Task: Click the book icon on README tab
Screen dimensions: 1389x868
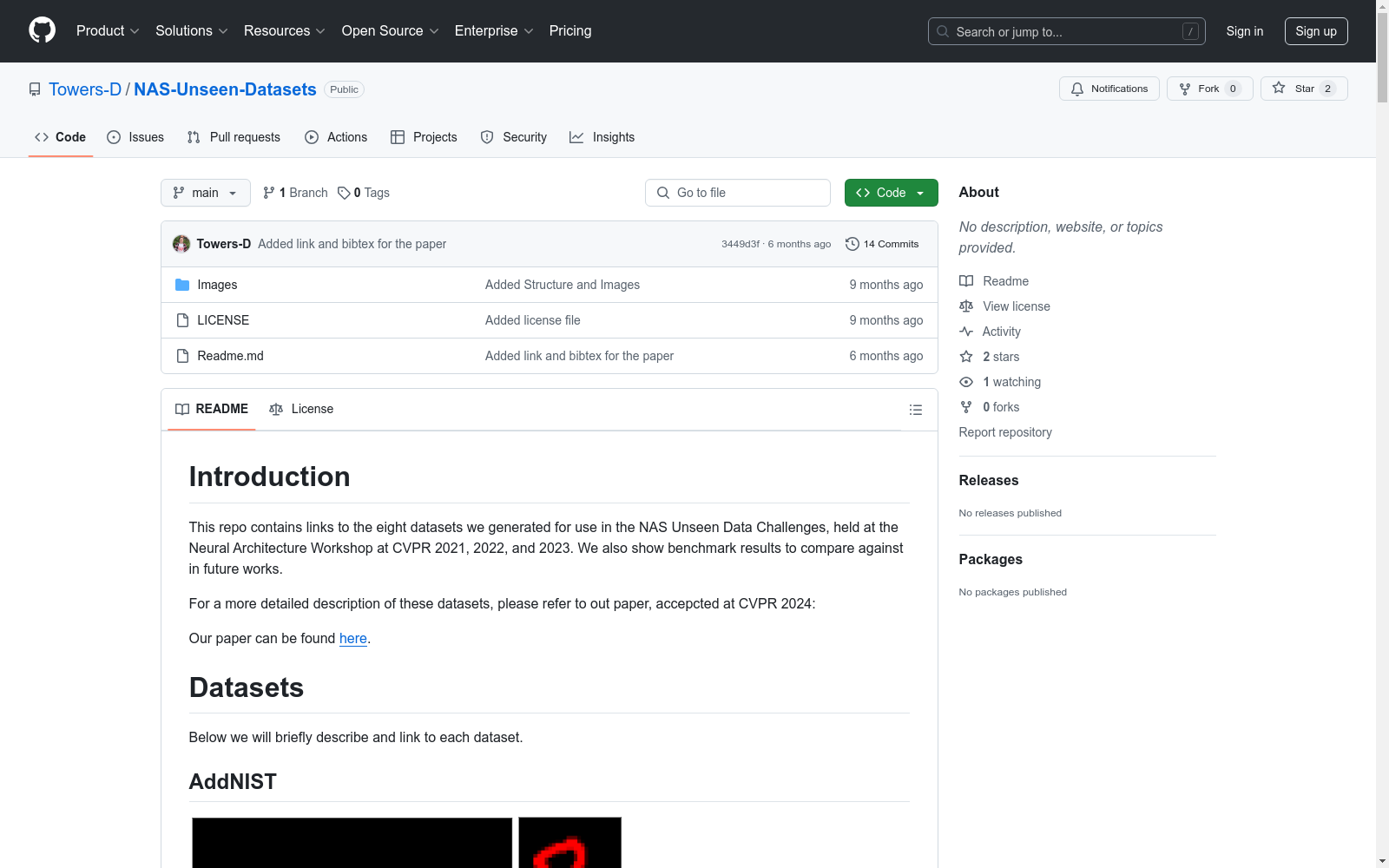Action: [182, 409]
